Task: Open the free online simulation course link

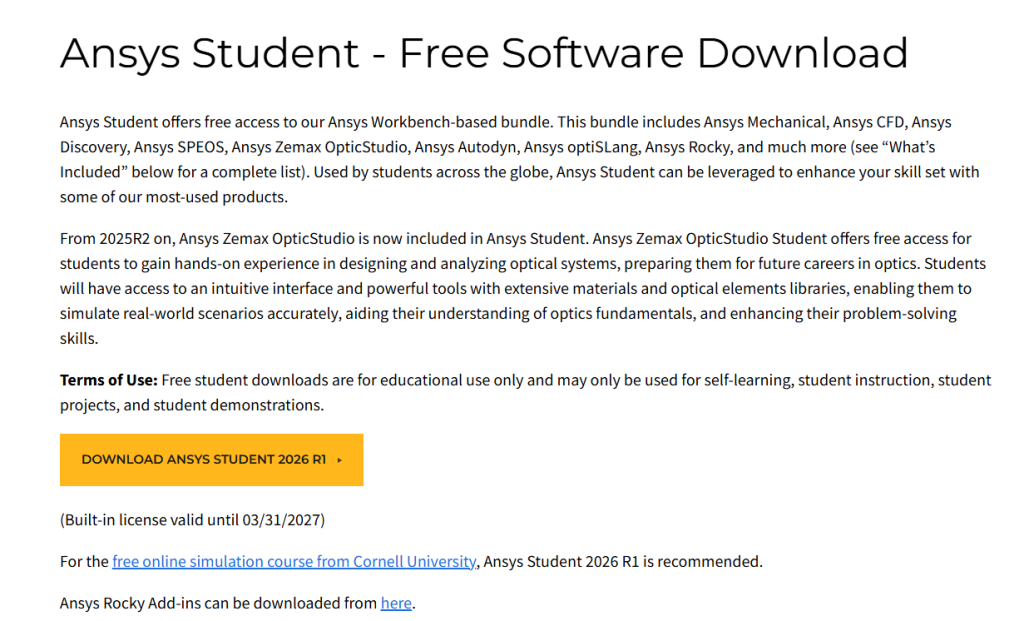Action: pyautogui.click(x=294, y=561)
